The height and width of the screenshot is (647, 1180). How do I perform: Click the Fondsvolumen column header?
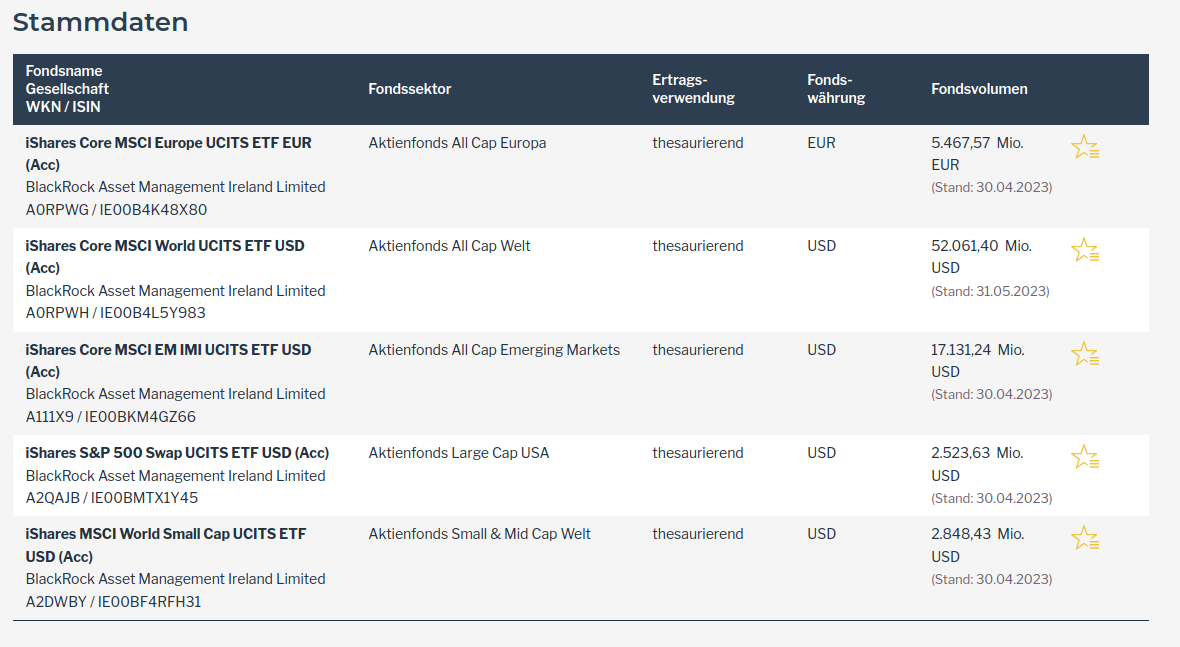[979, 89]
